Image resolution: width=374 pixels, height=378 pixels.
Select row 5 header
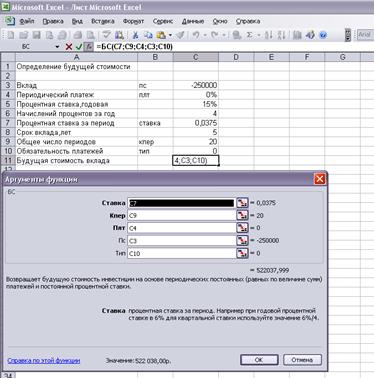pos(7,104)
